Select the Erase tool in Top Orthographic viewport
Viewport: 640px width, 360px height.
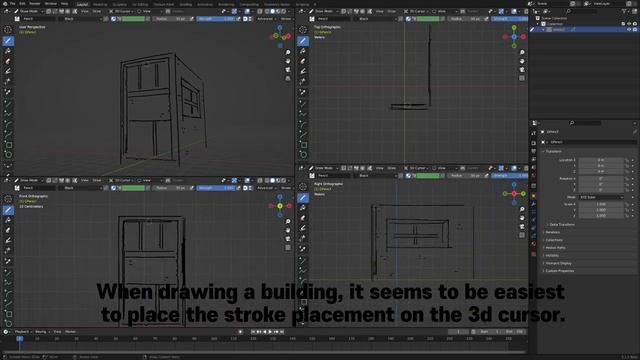coord(303,61)
